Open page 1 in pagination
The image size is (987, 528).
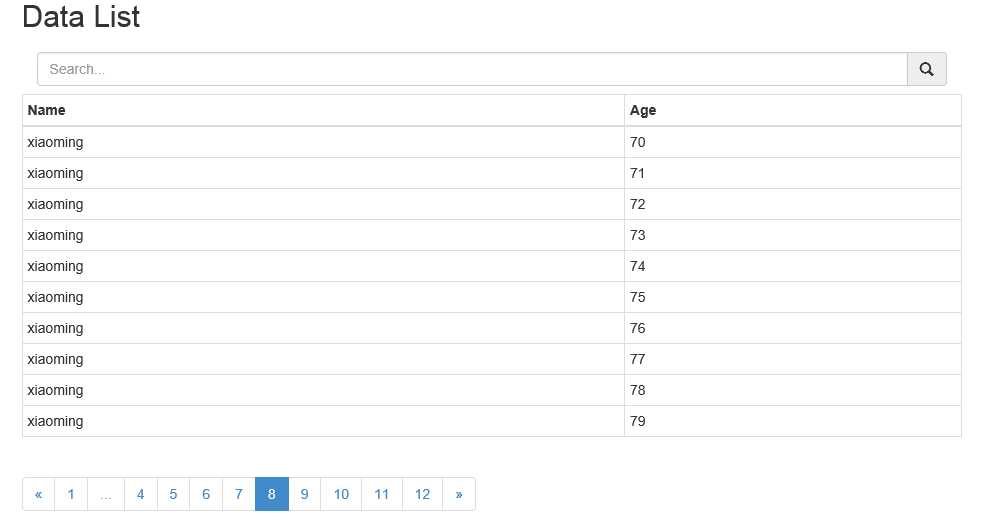[x=71, y=494]
